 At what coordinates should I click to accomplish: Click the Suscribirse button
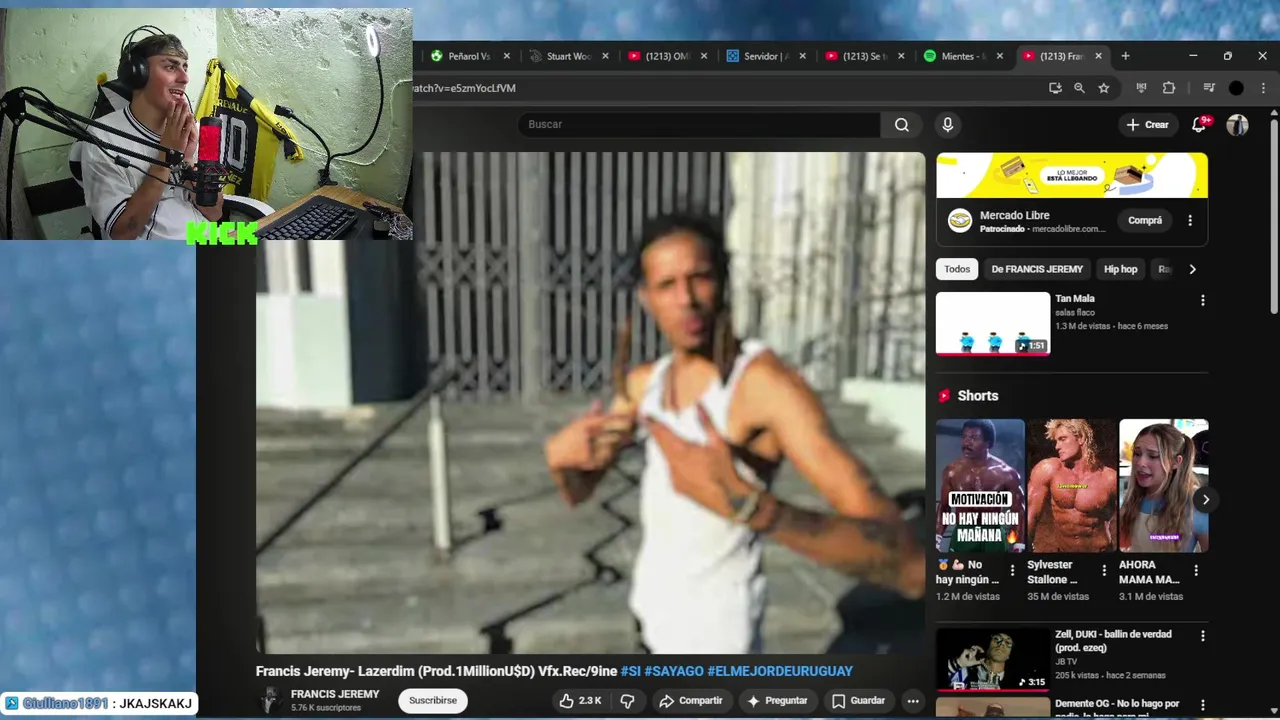(433, 701)
